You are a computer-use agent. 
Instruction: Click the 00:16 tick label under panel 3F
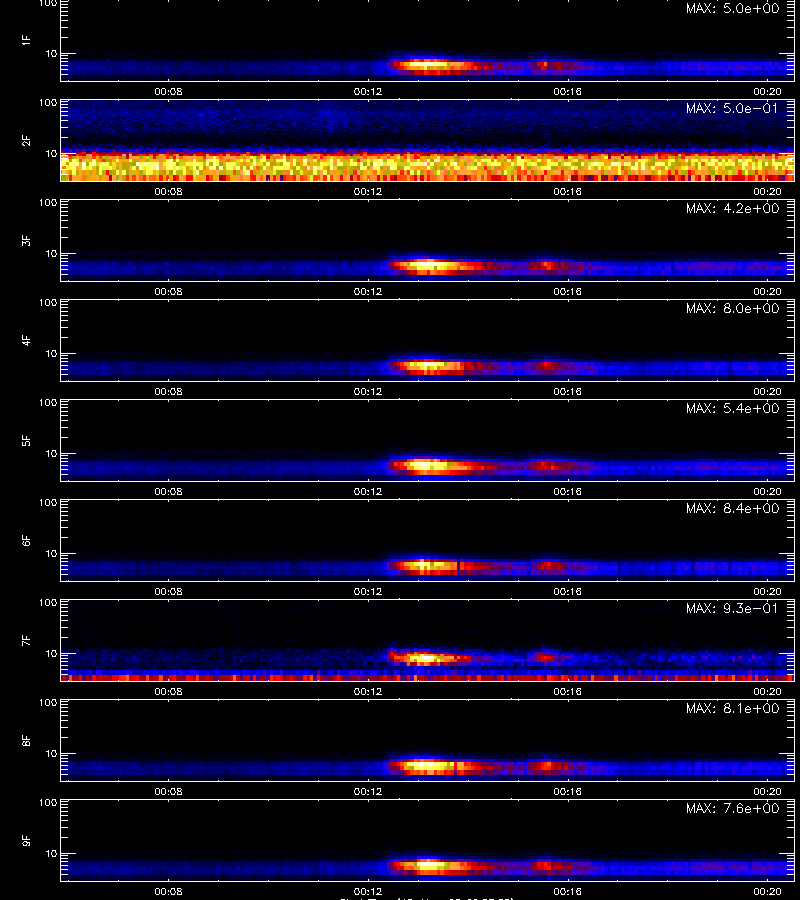tap(568, 292)
